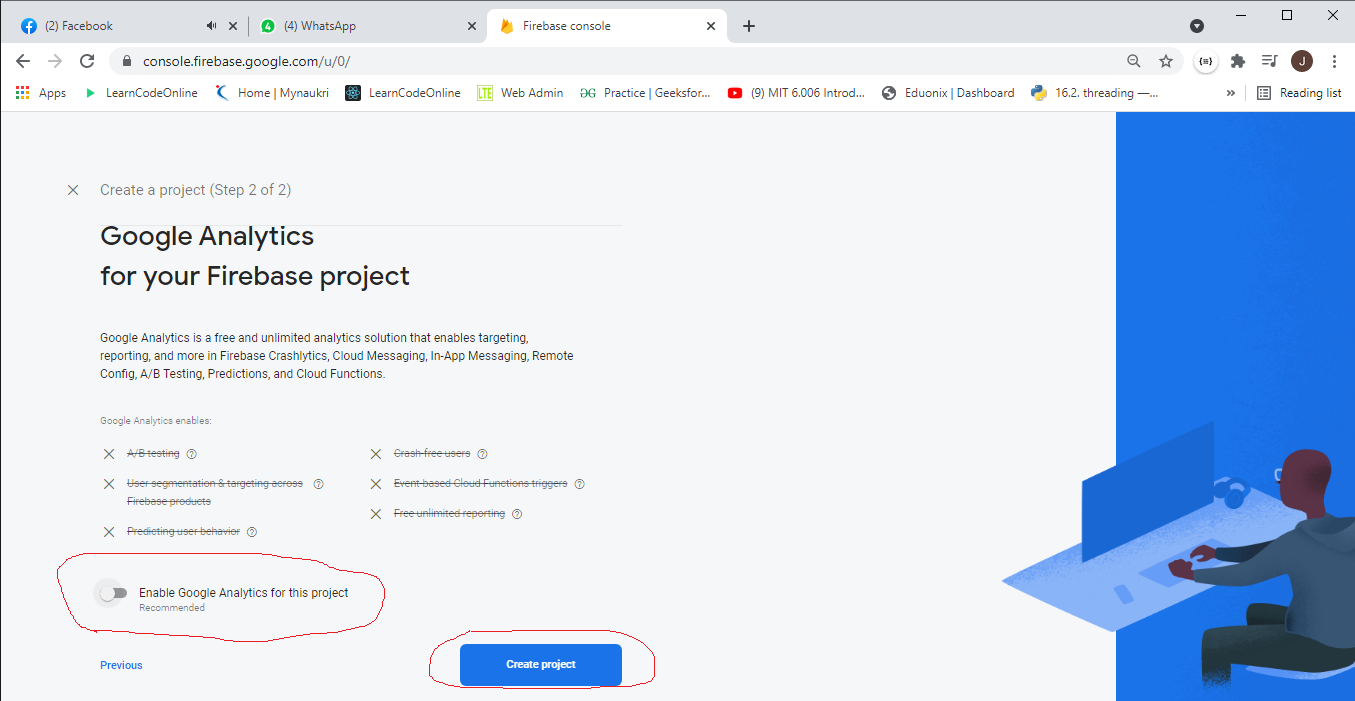Go back with the Previous link
Image resolution: width=1355 pixels, height=701 pixels.
pyautogui.click(x=121, y=665)
